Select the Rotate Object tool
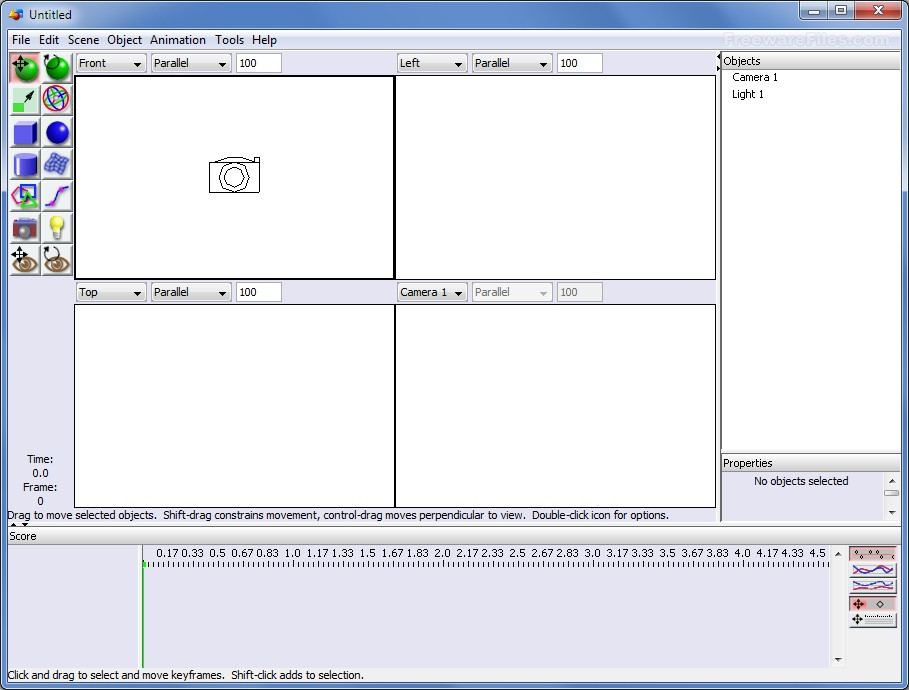Viewport: 909px width, 690px height. point(56,68)
